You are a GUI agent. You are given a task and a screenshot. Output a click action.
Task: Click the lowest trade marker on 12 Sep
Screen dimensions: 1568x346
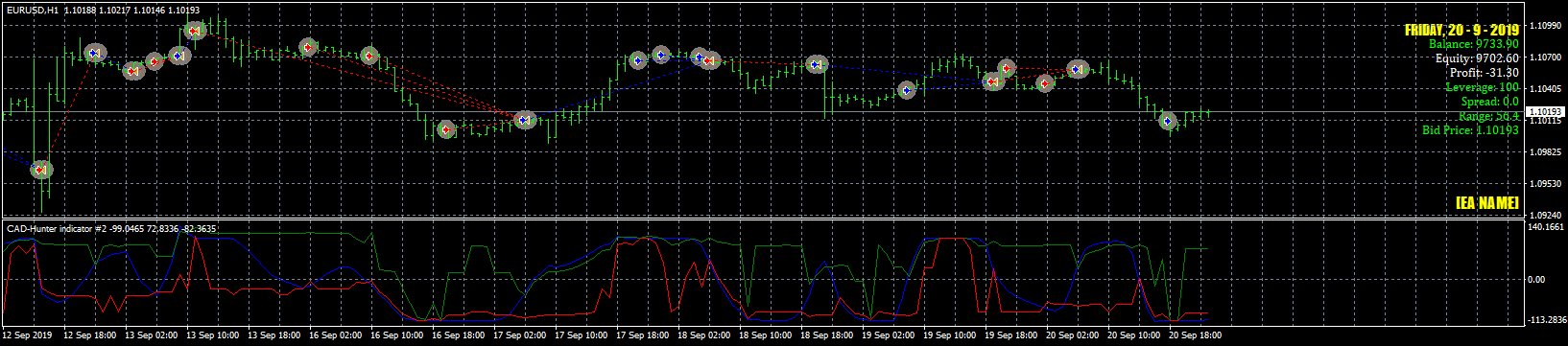(x=40, y=170)
